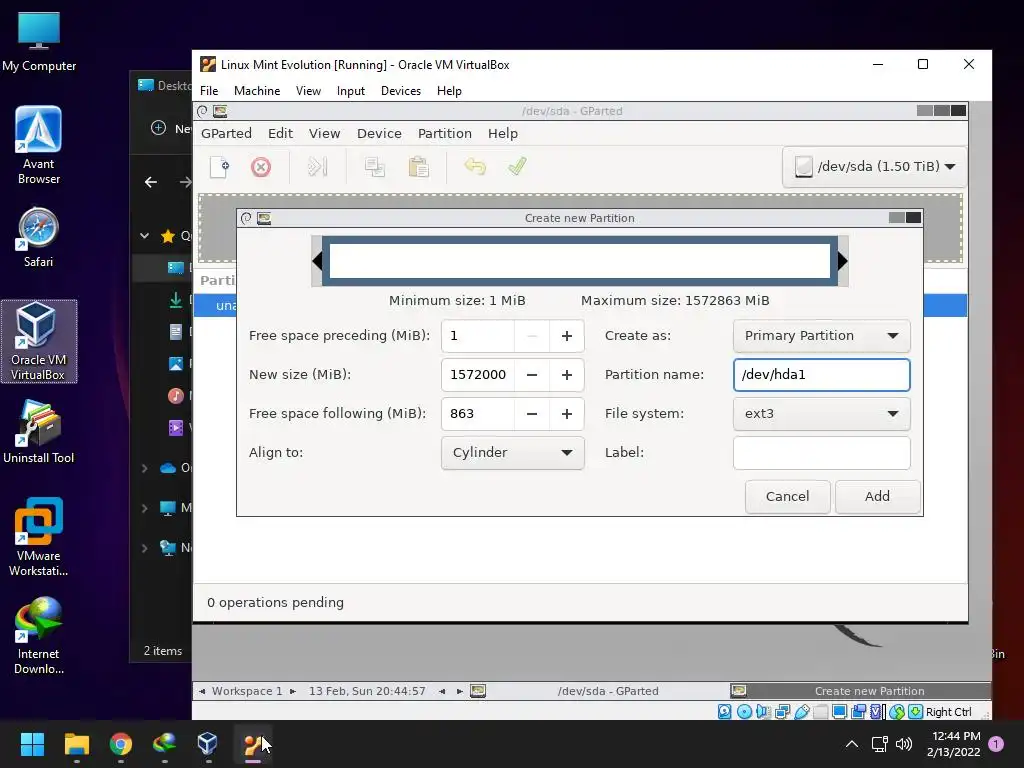This screenshot has height=768, width=1024.
Task: Open the Create as Primary Partition dropdown
Action: pos(822,336)
